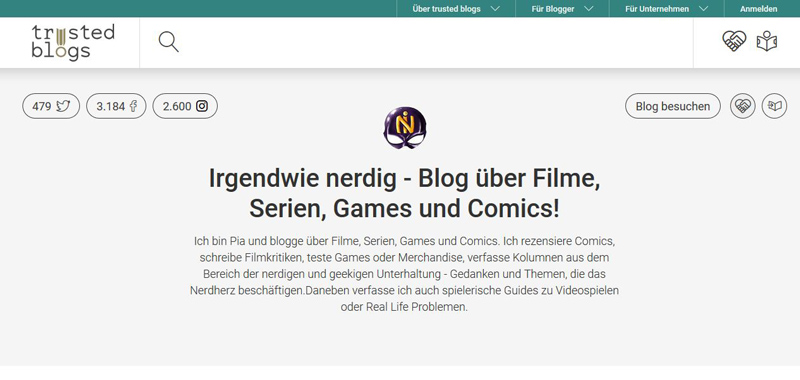Viewport: 800px width, 380px height.
Task: Click the search input area in header
Action: tap(416, 42)
